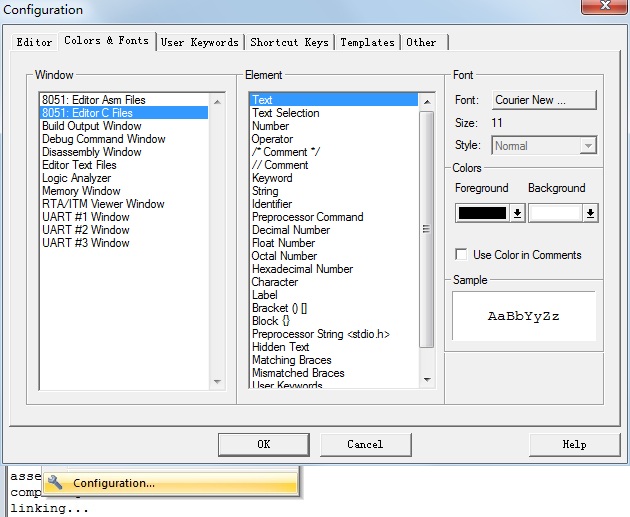
Task: Go to the Shortcut Keys tab
Action: (289, 42)
